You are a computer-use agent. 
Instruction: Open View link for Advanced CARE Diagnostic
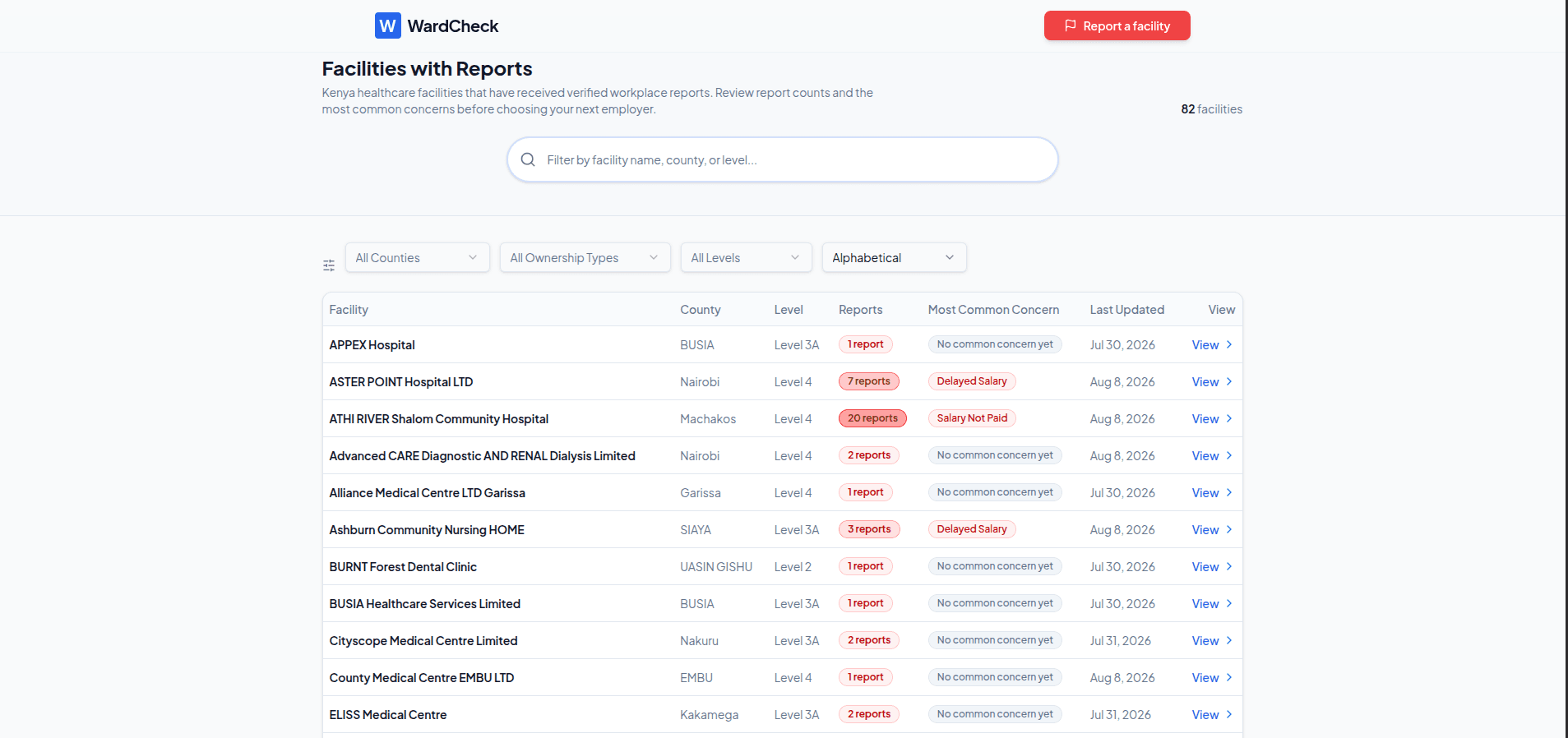[1211, 455]
